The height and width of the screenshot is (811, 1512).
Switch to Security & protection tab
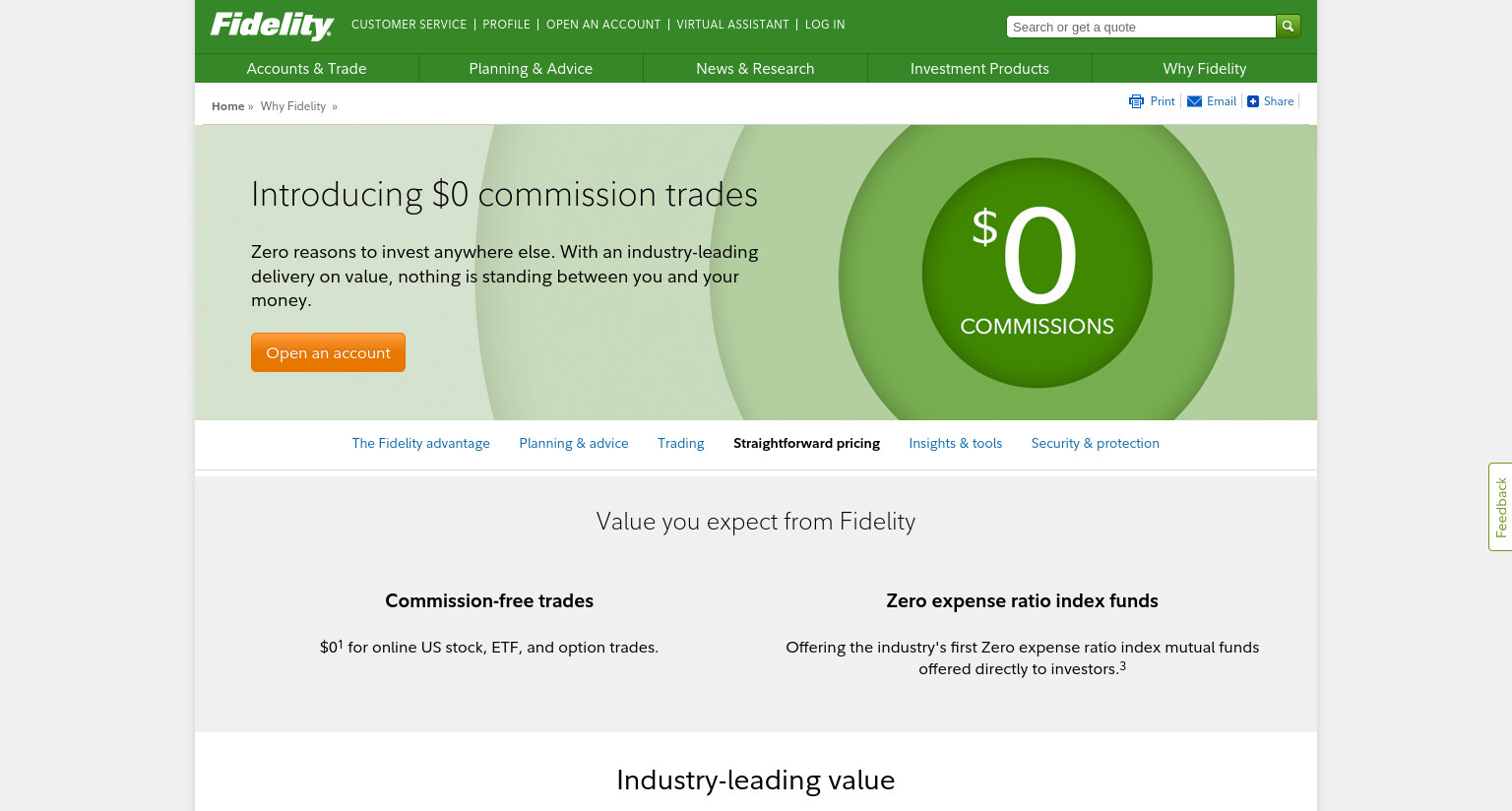1096,443
